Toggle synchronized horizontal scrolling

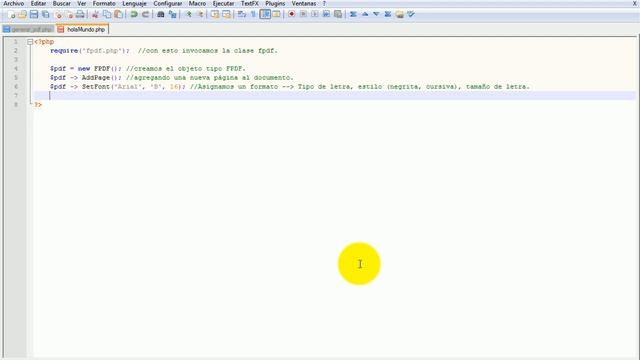click(x=226, y=15)
